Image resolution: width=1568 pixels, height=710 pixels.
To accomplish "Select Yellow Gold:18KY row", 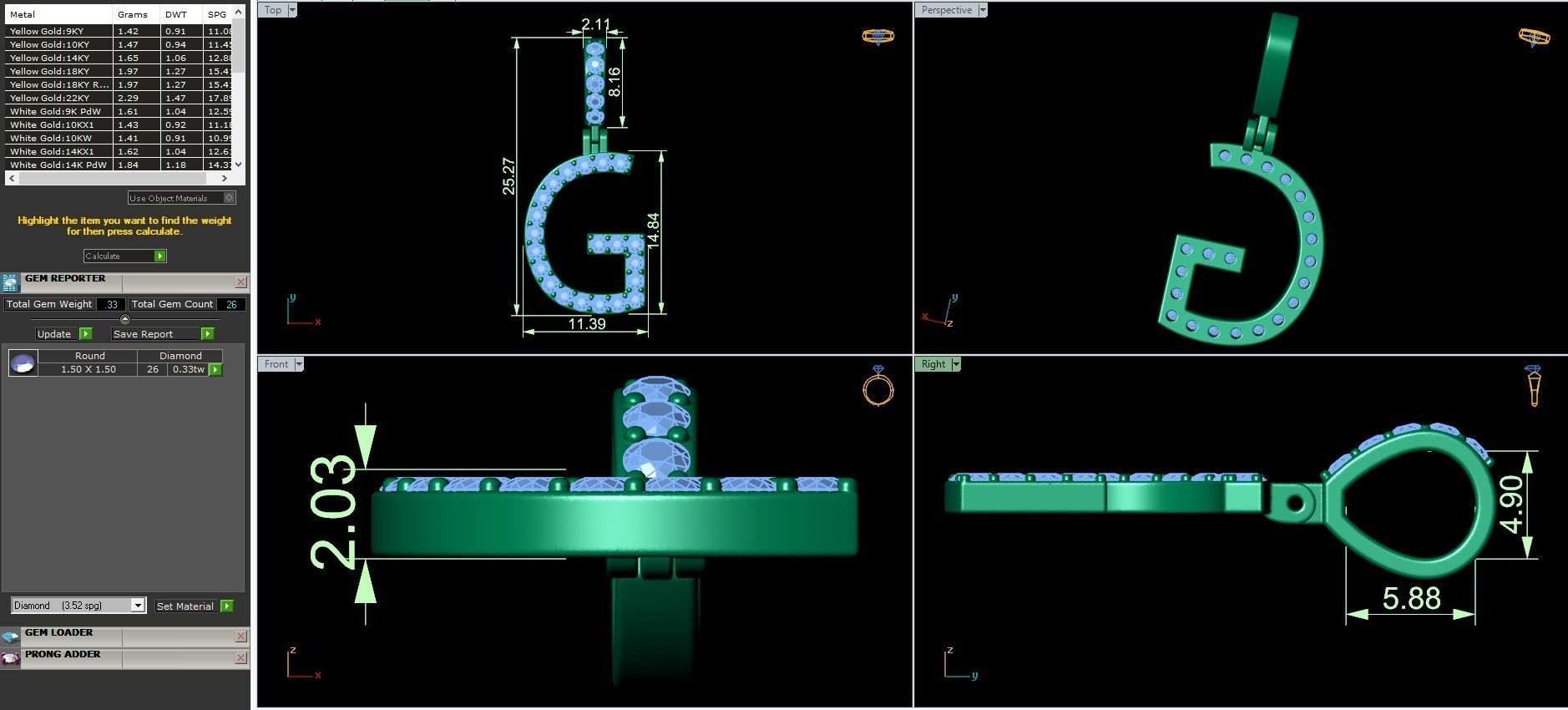I will 119,71.
